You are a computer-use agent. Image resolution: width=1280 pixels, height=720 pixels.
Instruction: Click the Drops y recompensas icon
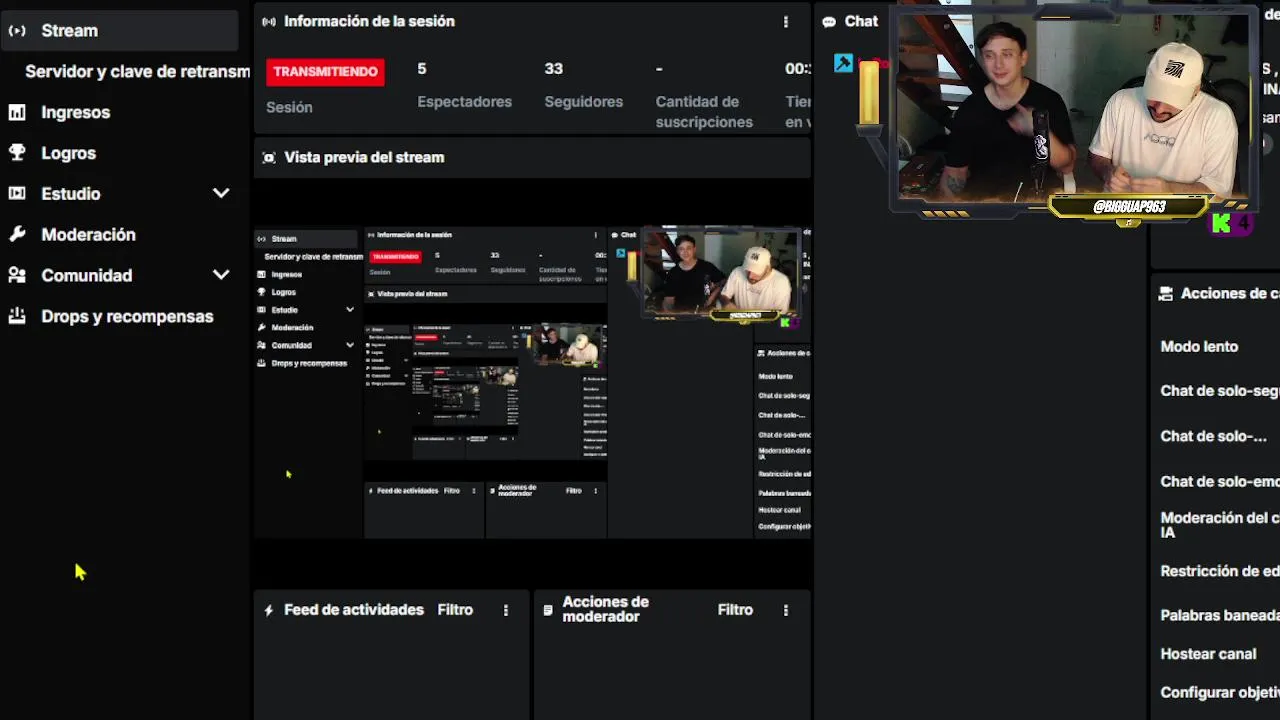pos(17,316)
